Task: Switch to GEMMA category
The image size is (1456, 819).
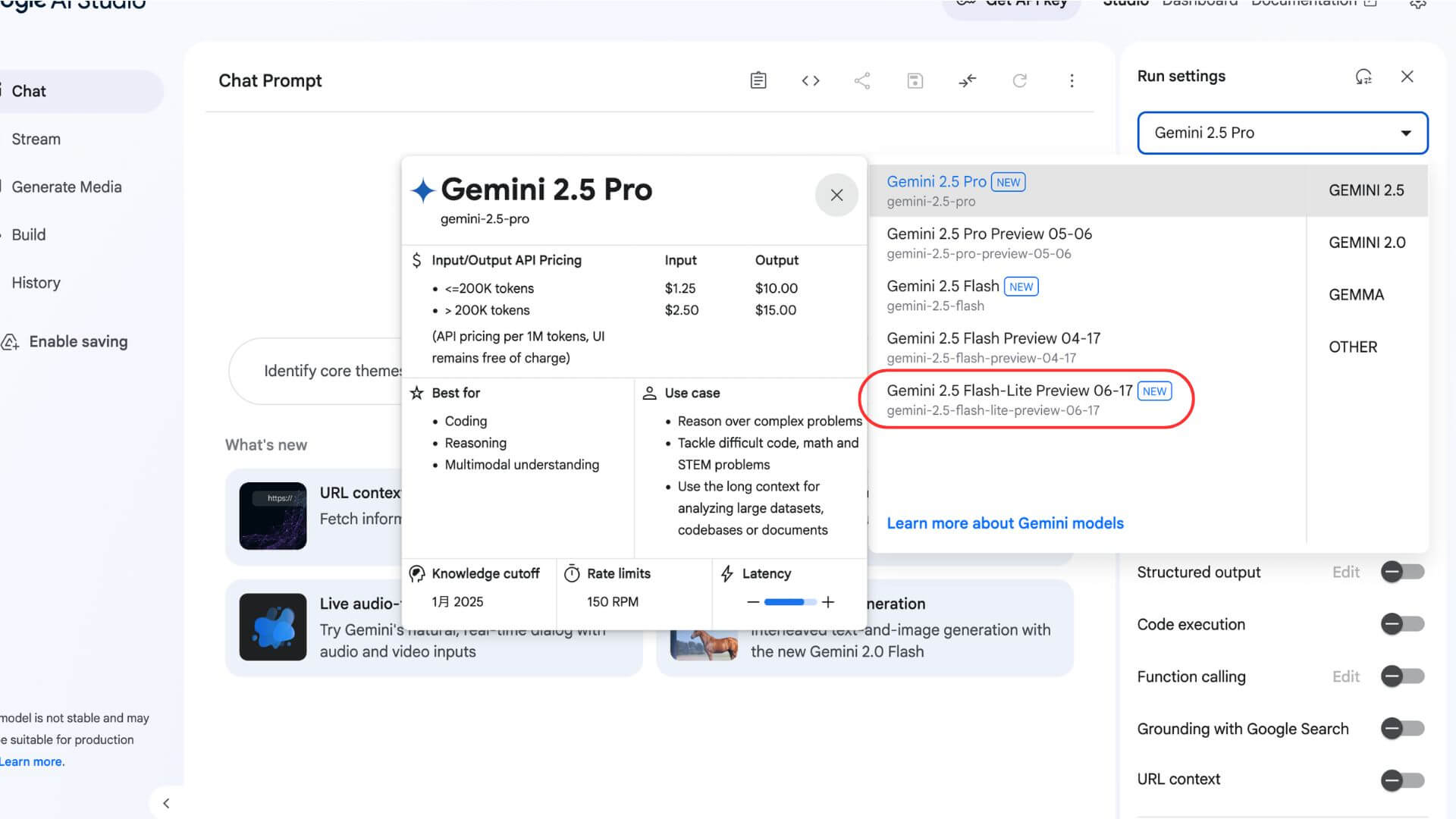Action: 1357,295
